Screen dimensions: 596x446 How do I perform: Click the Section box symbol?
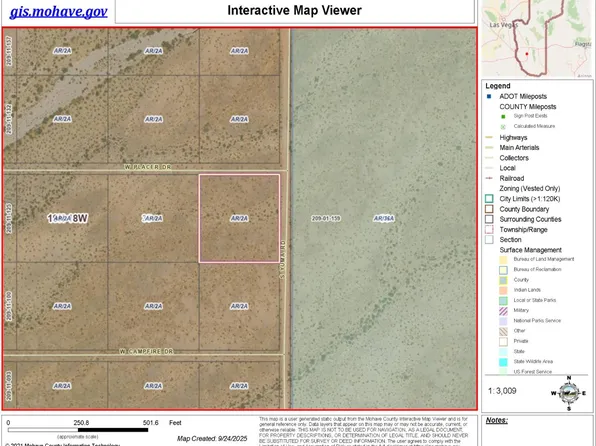point(489,240)
